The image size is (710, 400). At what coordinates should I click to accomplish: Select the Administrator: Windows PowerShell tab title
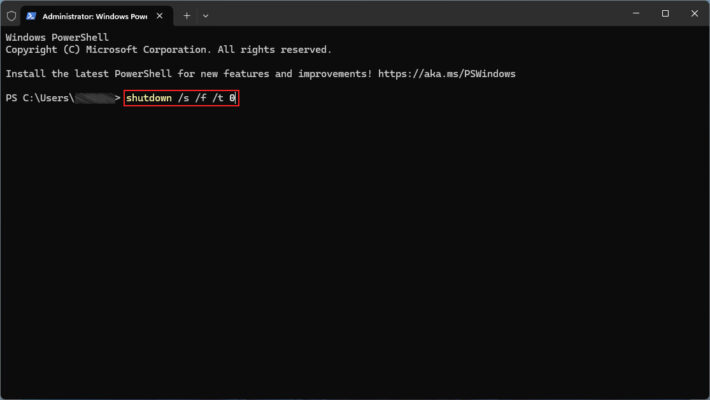coord(92,15)
